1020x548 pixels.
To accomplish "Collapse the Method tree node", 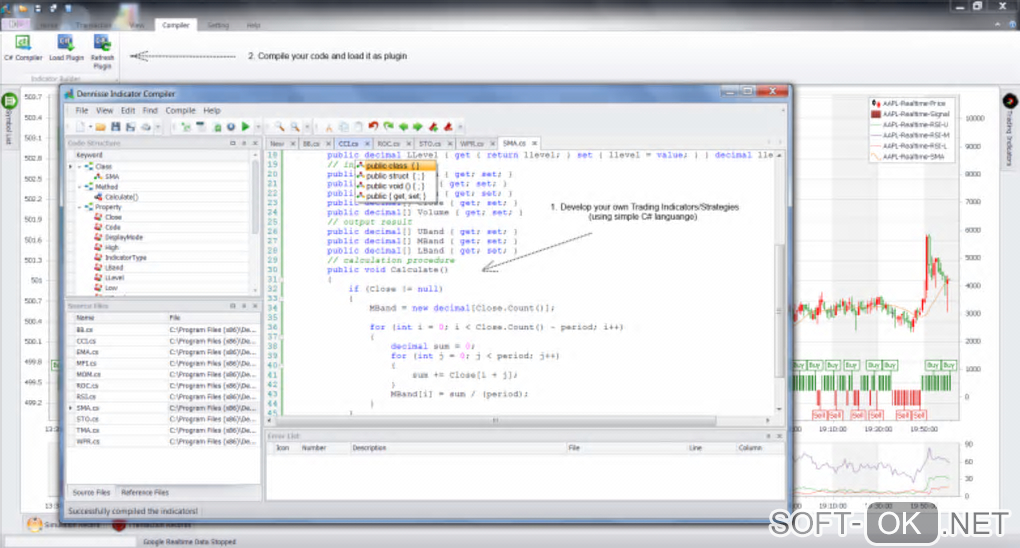I will coord(80,186).
